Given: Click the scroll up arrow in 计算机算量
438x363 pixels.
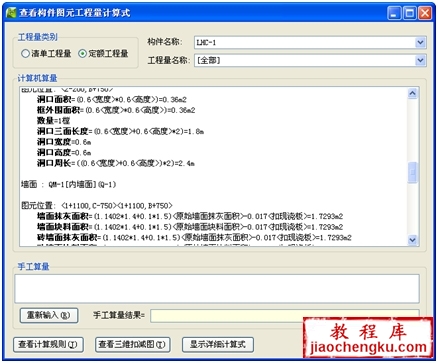Looking at the screenshot, I should tap(412, 93).
